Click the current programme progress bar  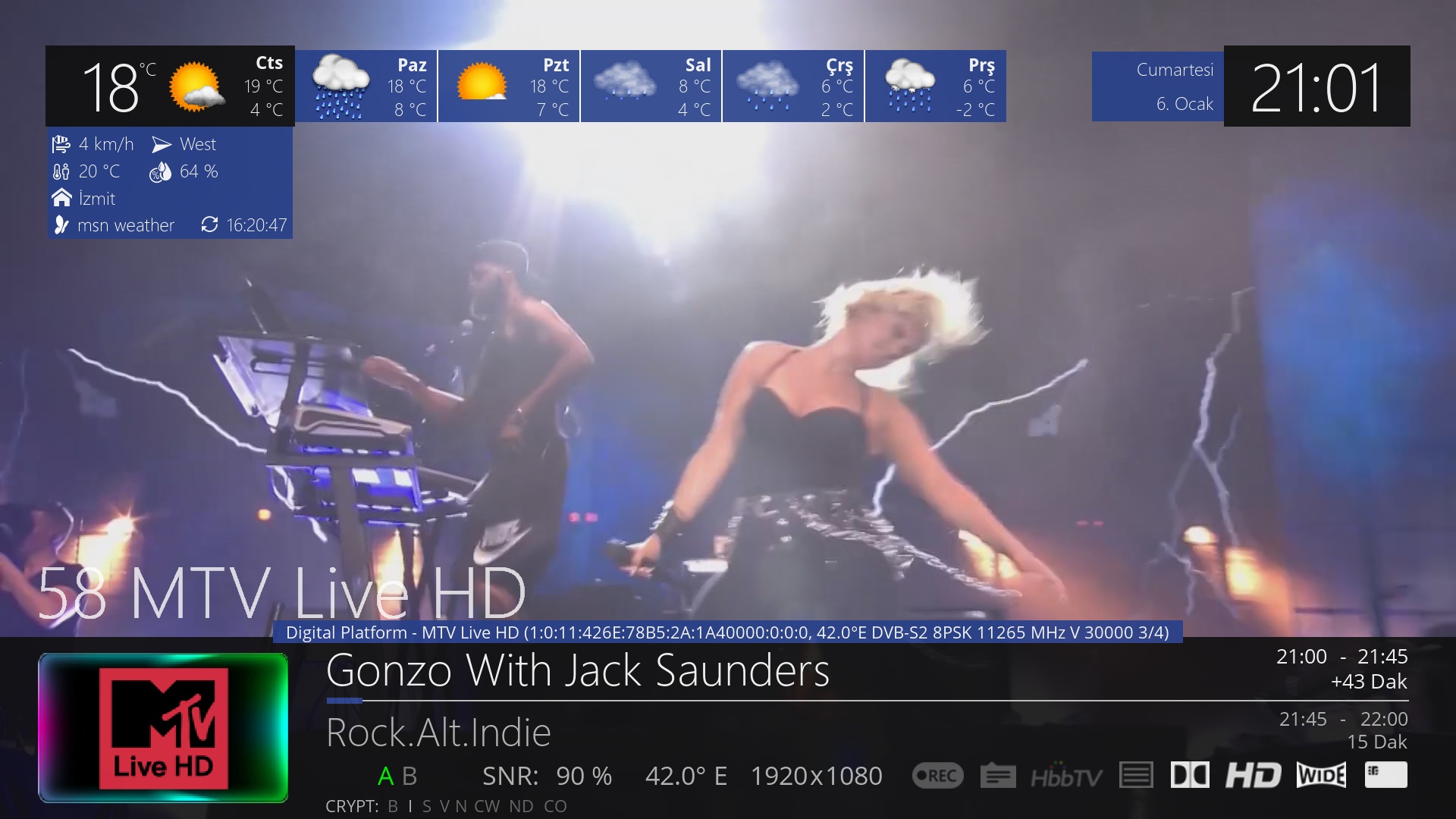[867, 701]
